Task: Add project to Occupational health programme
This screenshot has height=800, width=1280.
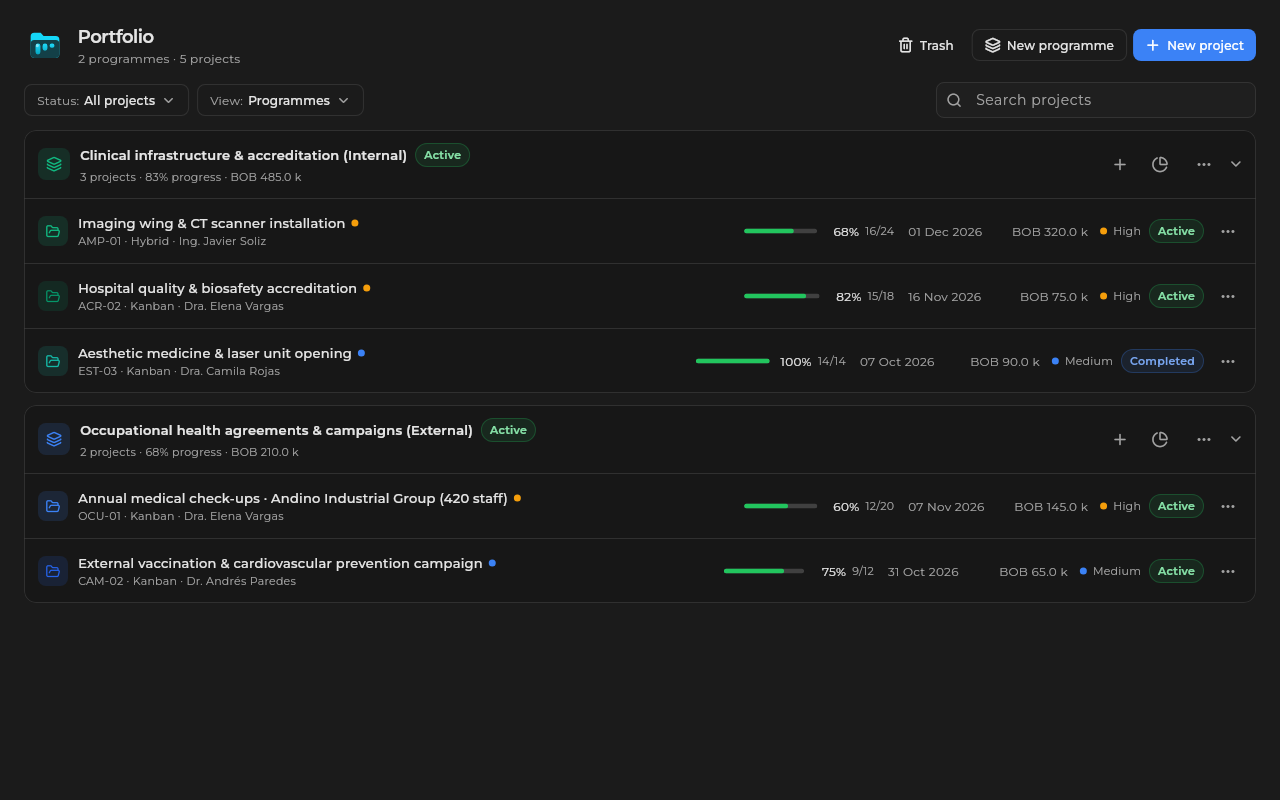Action: point(1120,439)
